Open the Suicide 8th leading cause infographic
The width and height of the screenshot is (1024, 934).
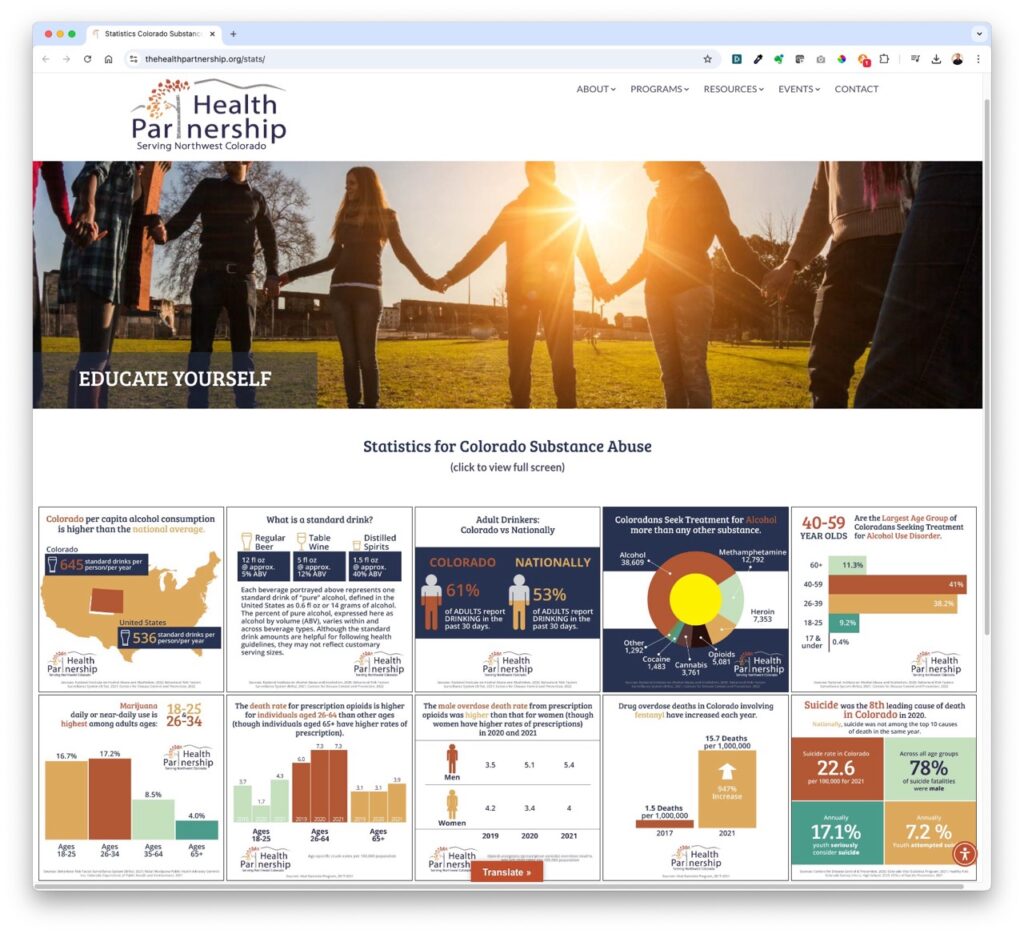pyautogui.click(x=884, y=788)
